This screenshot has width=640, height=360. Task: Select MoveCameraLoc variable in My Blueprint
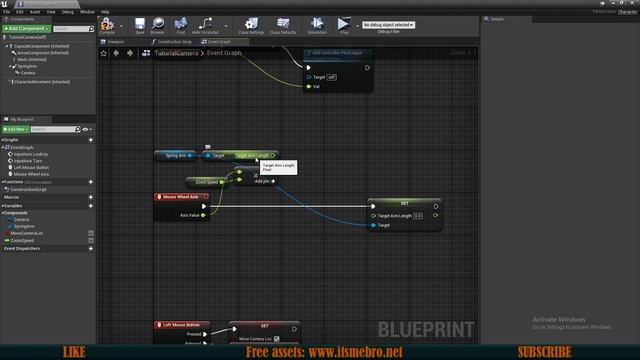tap(27, 233)
